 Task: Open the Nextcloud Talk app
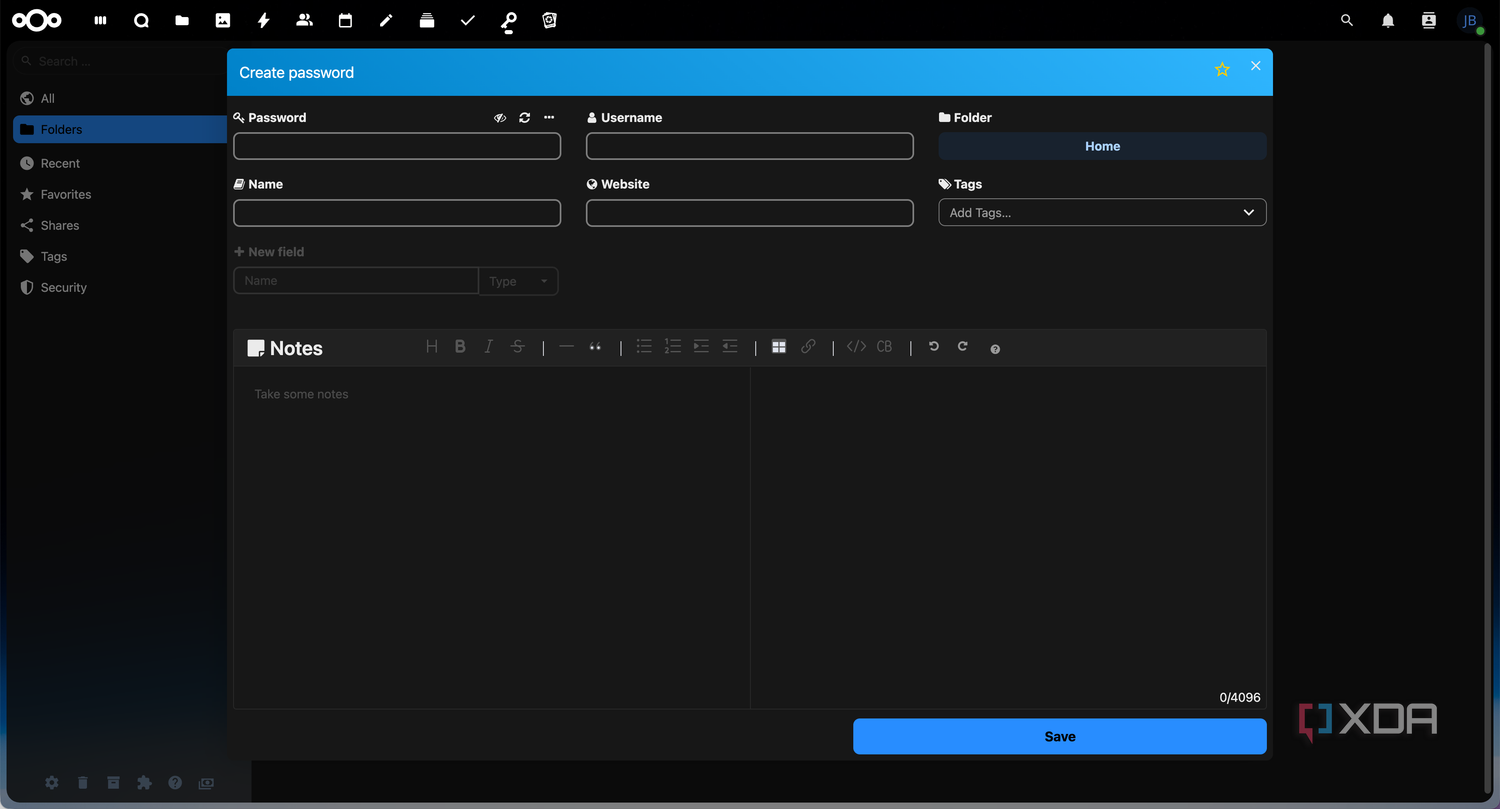click(x=141, y=20)
